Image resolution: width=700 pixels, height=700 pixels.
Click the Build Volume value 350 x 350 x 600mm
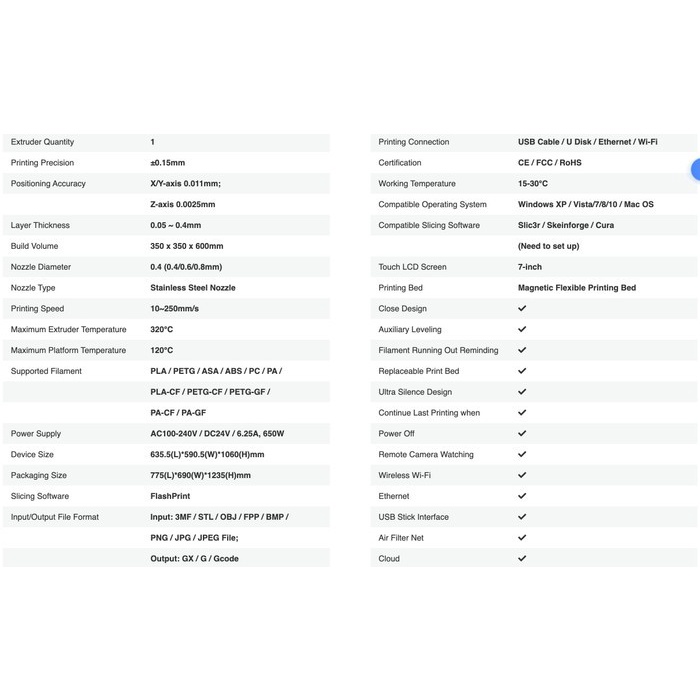click(187, 246)
